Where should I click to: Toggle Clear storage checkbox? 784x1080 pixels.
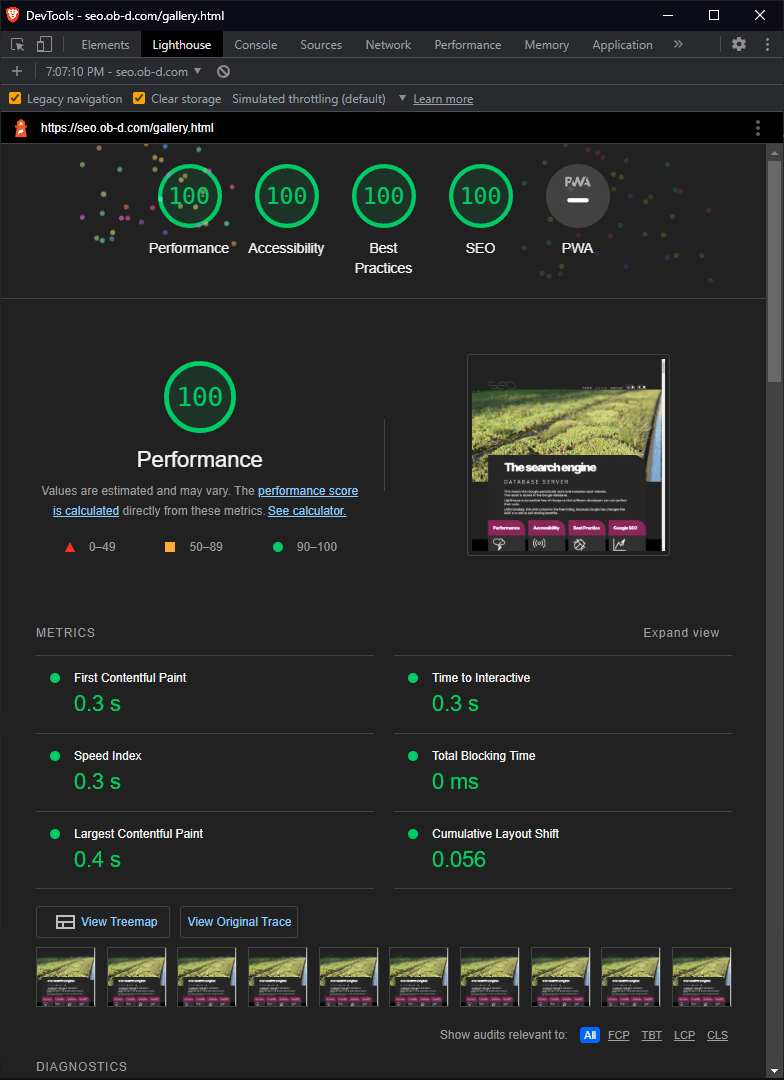coord(139,98)
